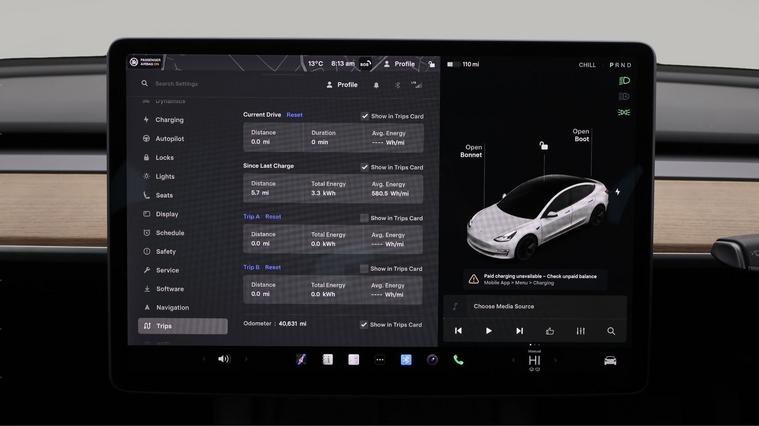This screenshot has width=759, height=426.
Task: Open the phone app in bottom dock
Action: (x=458, y=360)
